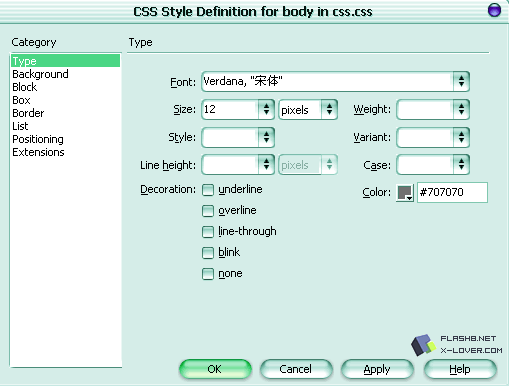The image size is (509, 386).
Task: Enable the underline decoration checkbox
Action: tap(208, 190)
